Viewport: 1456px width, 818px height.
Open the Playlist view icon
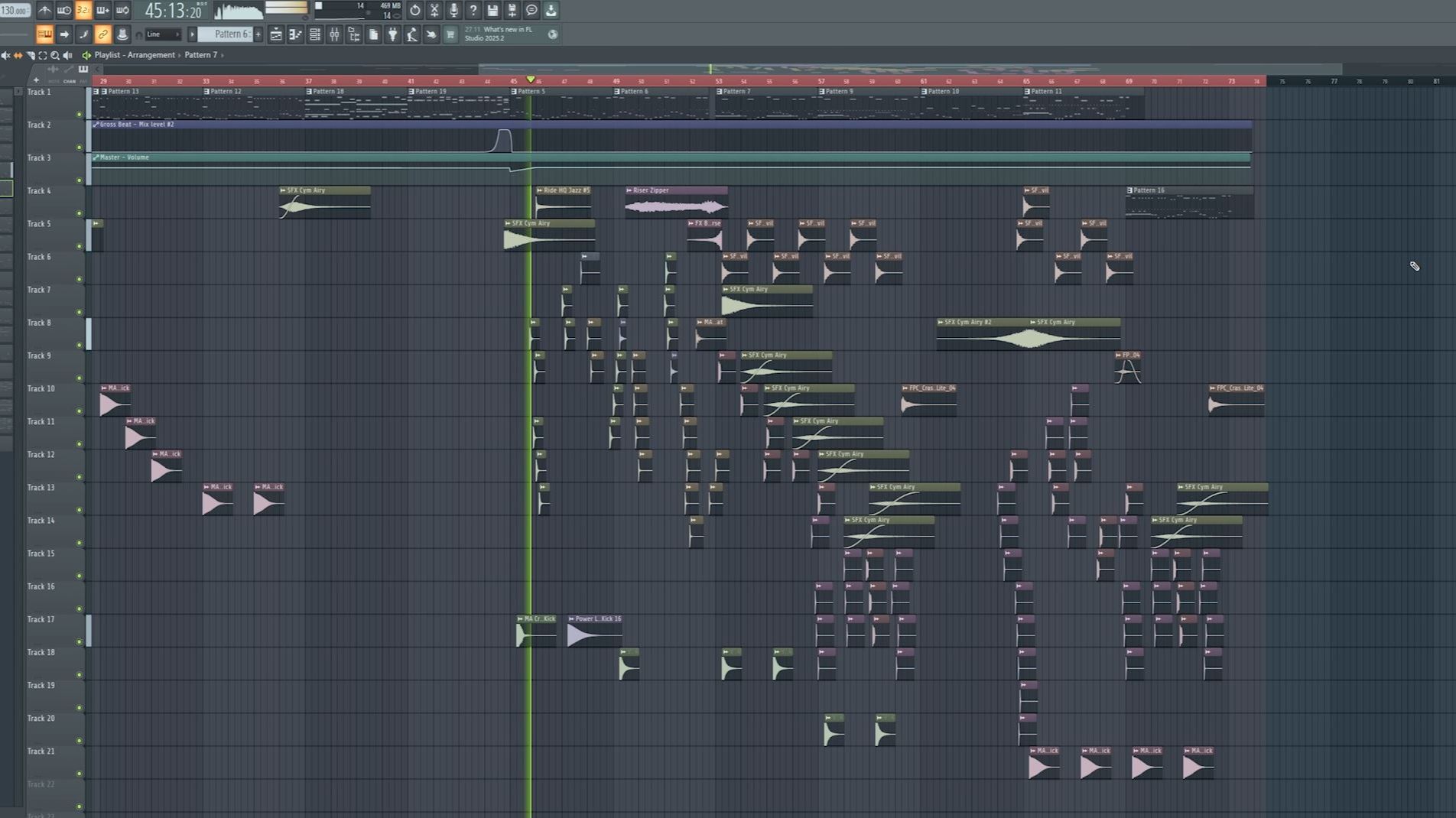(x=276, y=34)
